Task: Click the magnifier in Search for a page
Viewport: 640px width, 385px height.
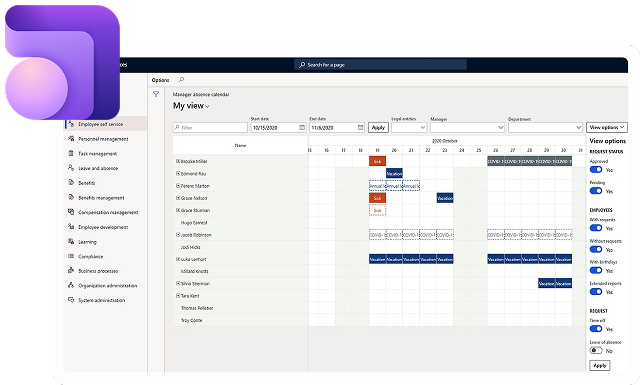Action: pyautogui.click(x=302, y=65)
